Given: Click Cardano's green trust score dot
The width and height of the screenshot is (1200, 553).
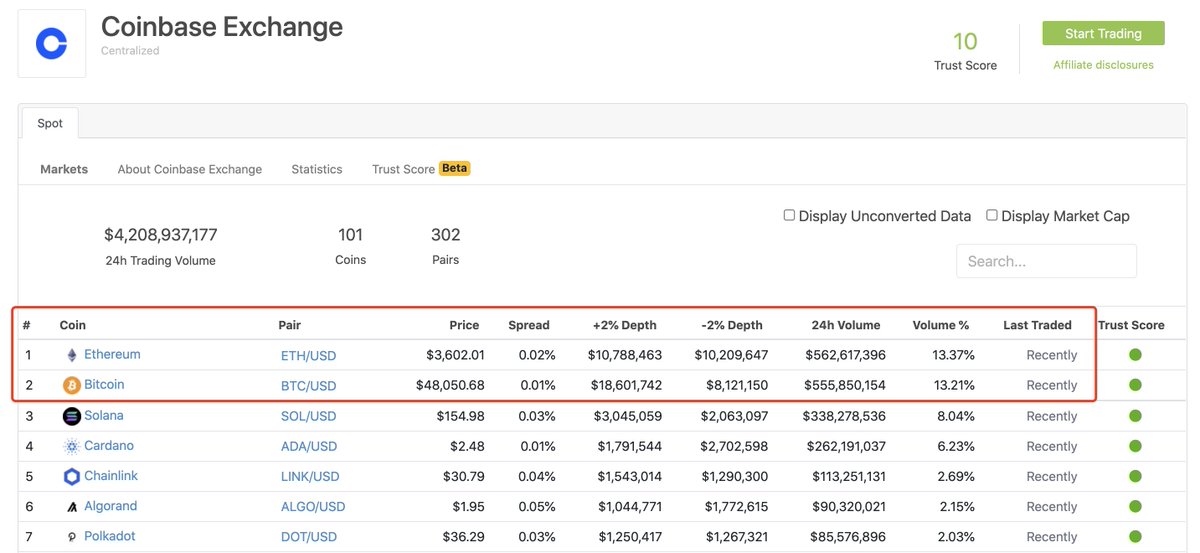Looking at the screenshot, I should pos(1134,446).
